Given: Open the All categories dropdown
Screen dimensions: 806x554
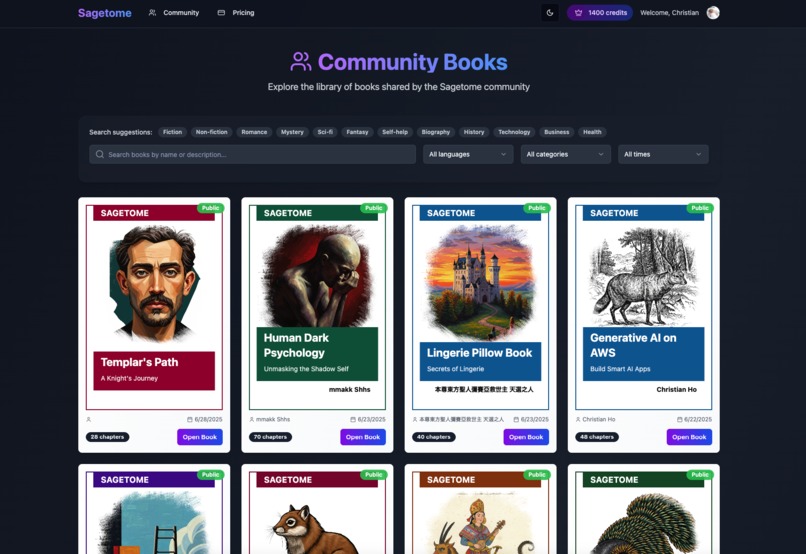Looking at the screenshot, I should (x=565, y=154).
